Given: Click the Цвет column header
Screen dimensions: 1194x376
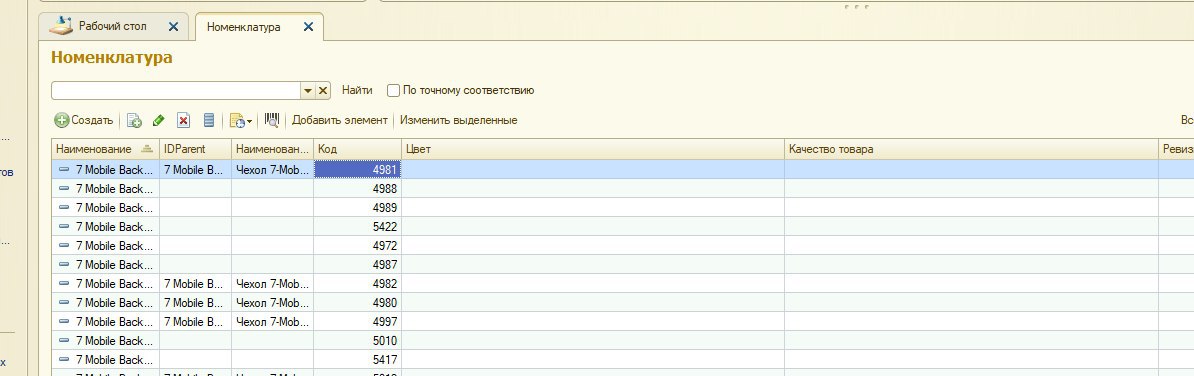Looking at the screenshot, I should pos(592,149).
